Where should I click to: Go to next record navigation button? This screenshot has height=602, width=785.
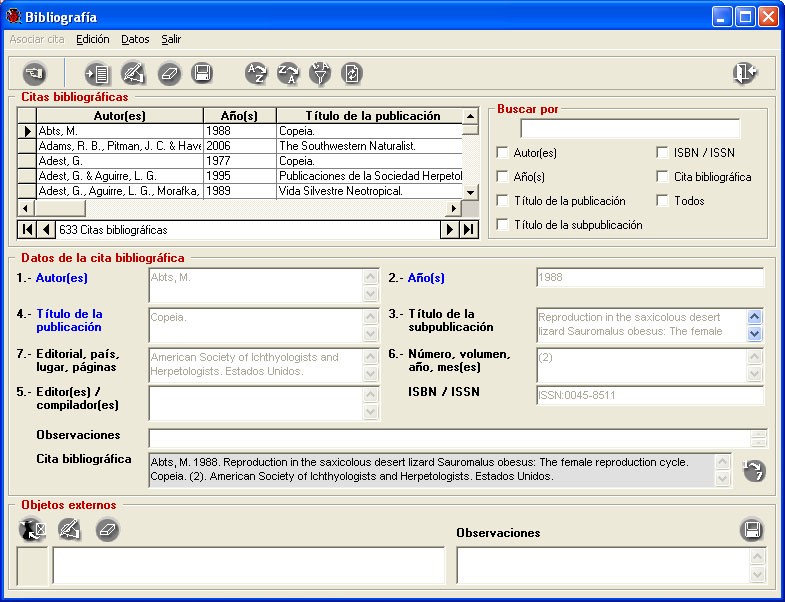450,230
